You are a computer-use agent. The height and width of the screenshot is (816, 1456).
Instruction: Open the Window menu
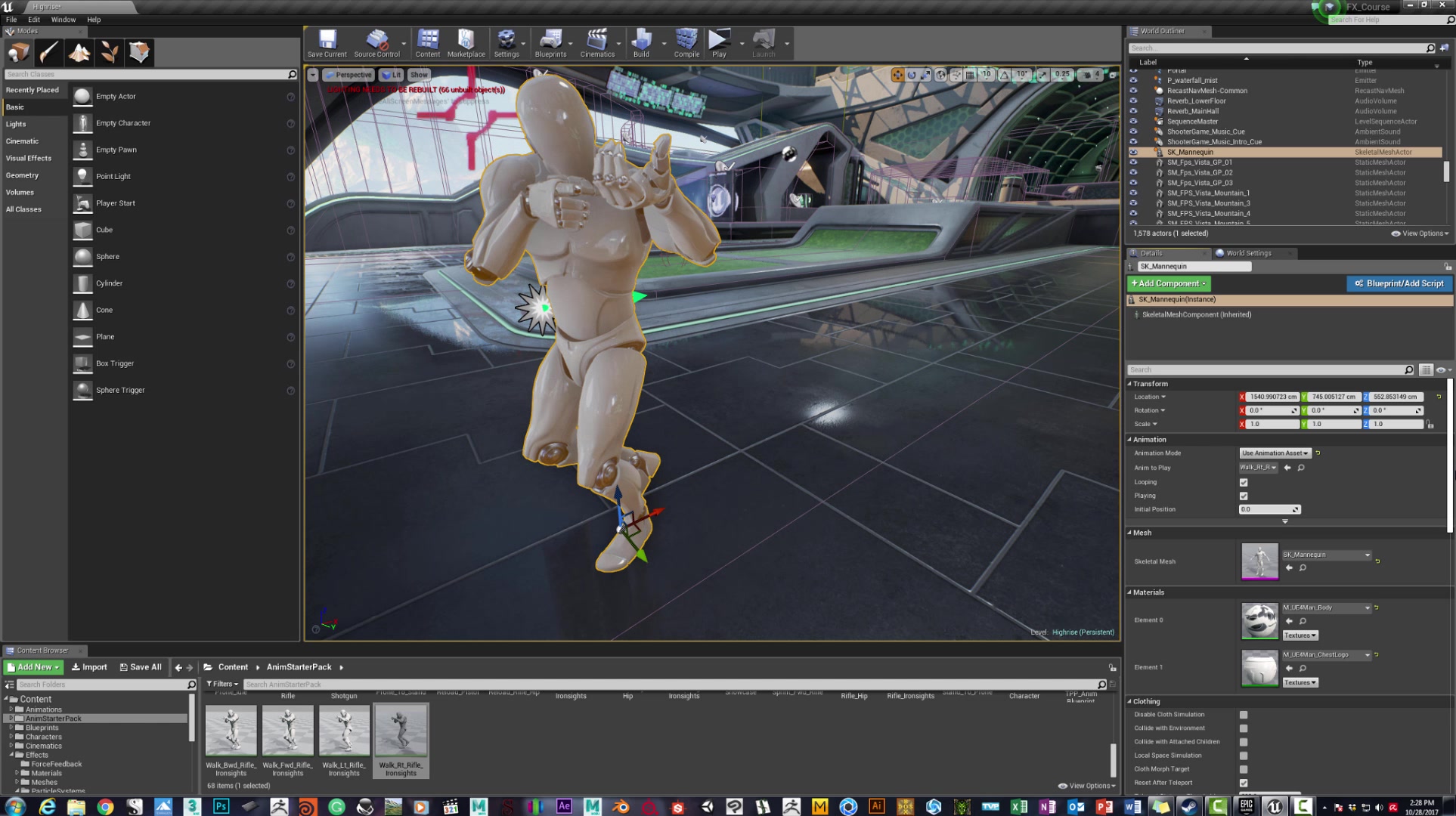(x=63, y=20)
